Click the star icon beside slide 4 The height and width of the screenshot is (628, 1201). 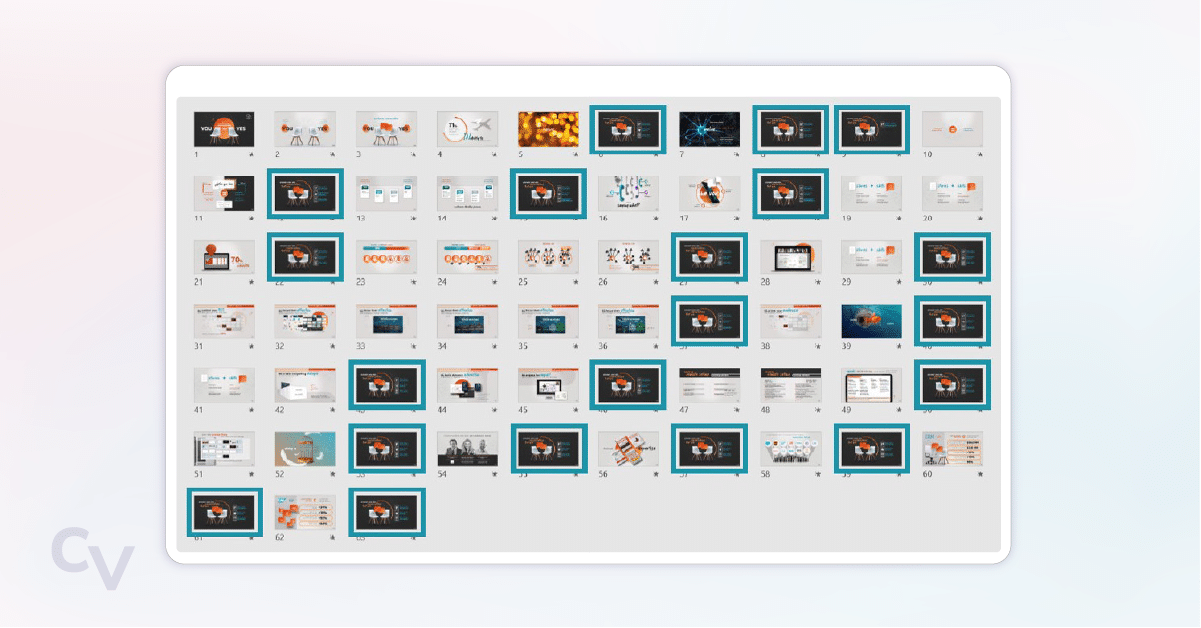click(495, 155)
